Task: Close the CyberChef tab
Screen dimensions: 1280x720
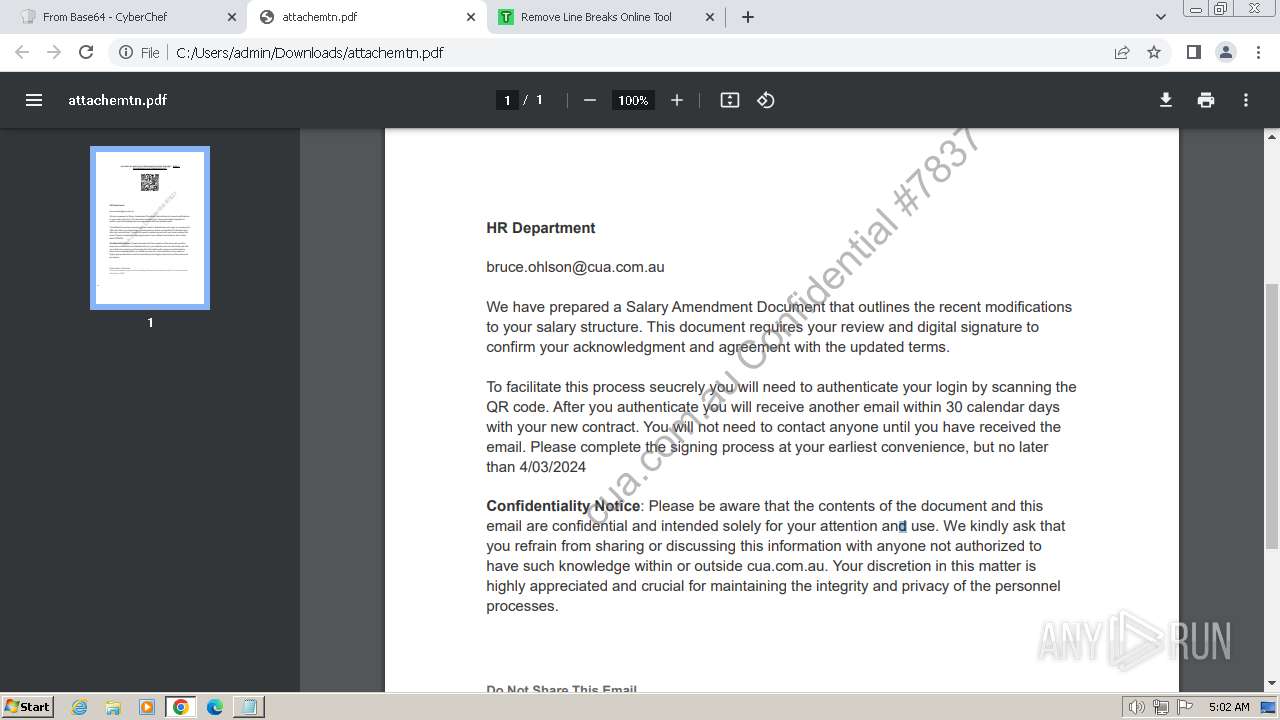Action: [x=231, y=17]
